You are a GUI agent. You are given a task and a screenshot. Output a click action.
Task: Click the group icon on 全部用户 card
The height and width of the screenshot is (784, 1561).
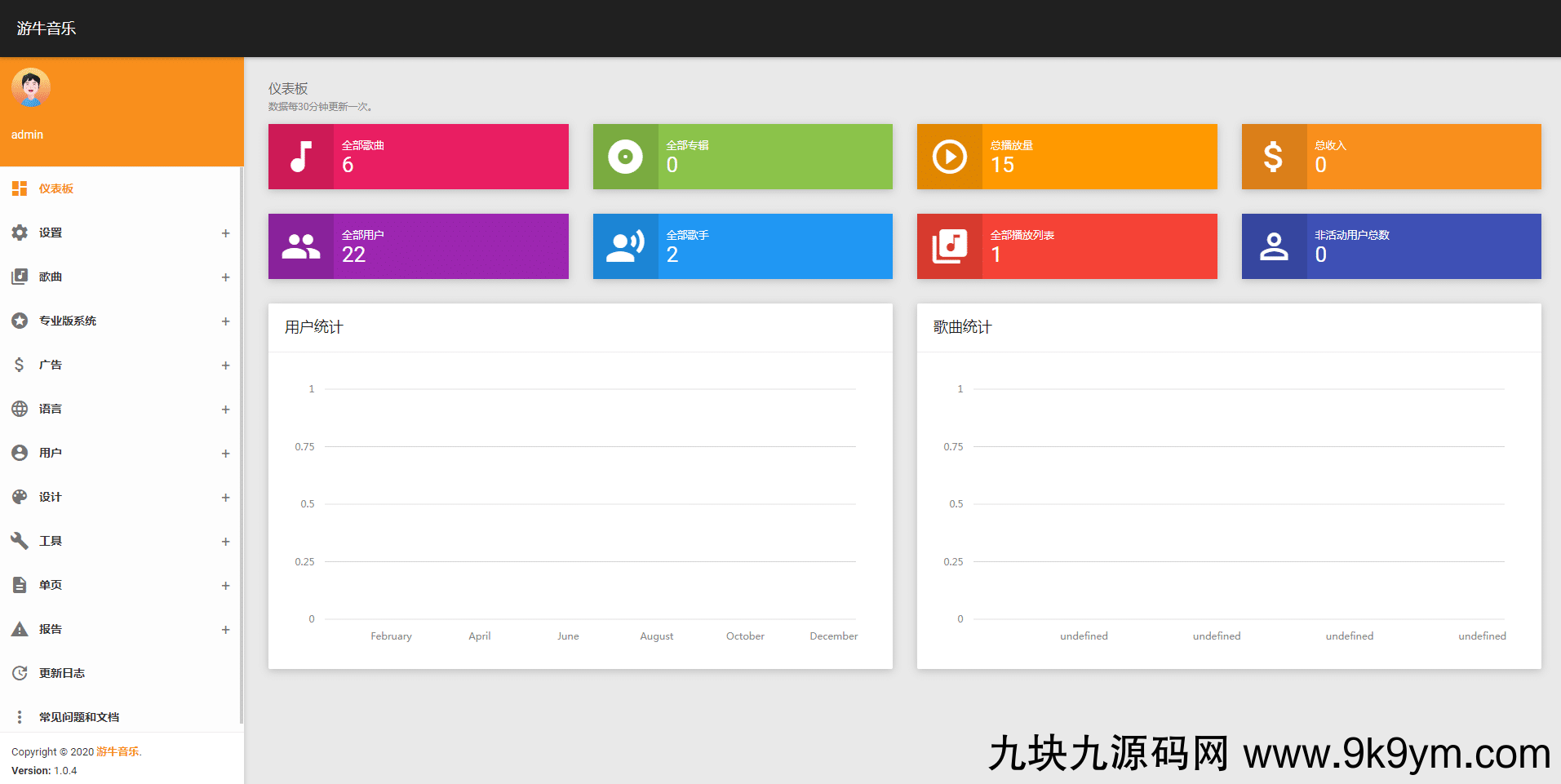[301, 246]
